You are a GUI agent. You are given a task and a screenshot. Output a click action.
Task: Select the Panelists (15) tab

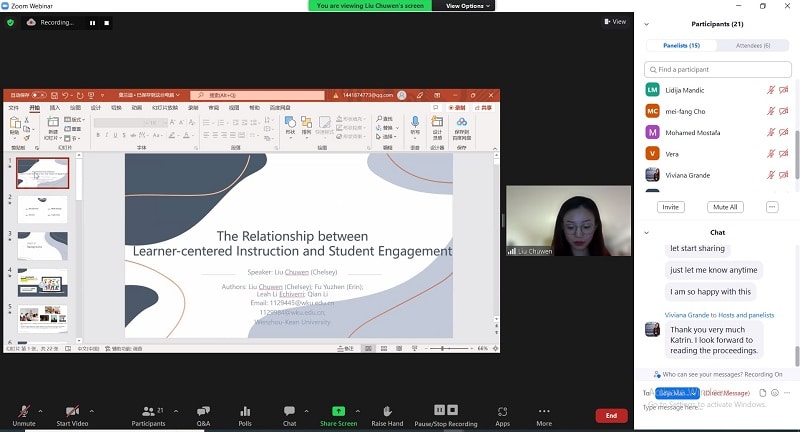680,45
